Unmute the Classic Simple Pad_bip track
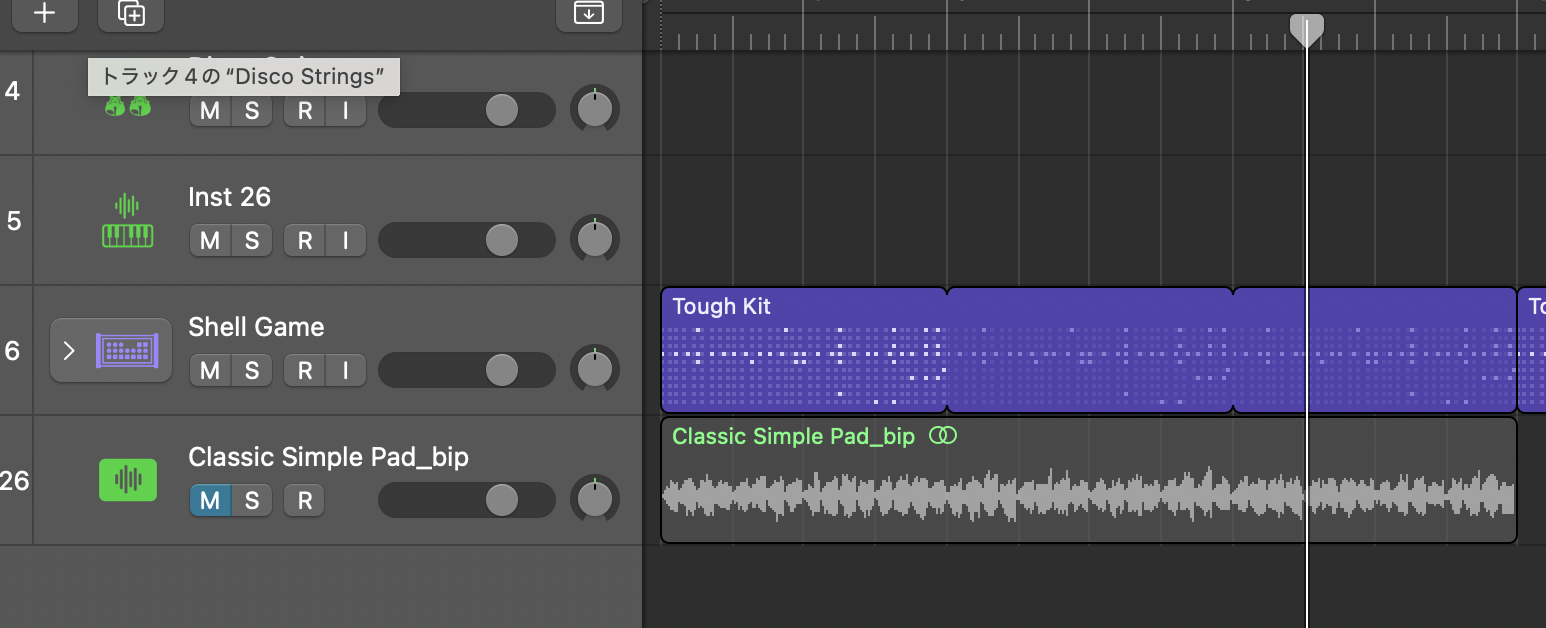 click(x=210, y=500)
